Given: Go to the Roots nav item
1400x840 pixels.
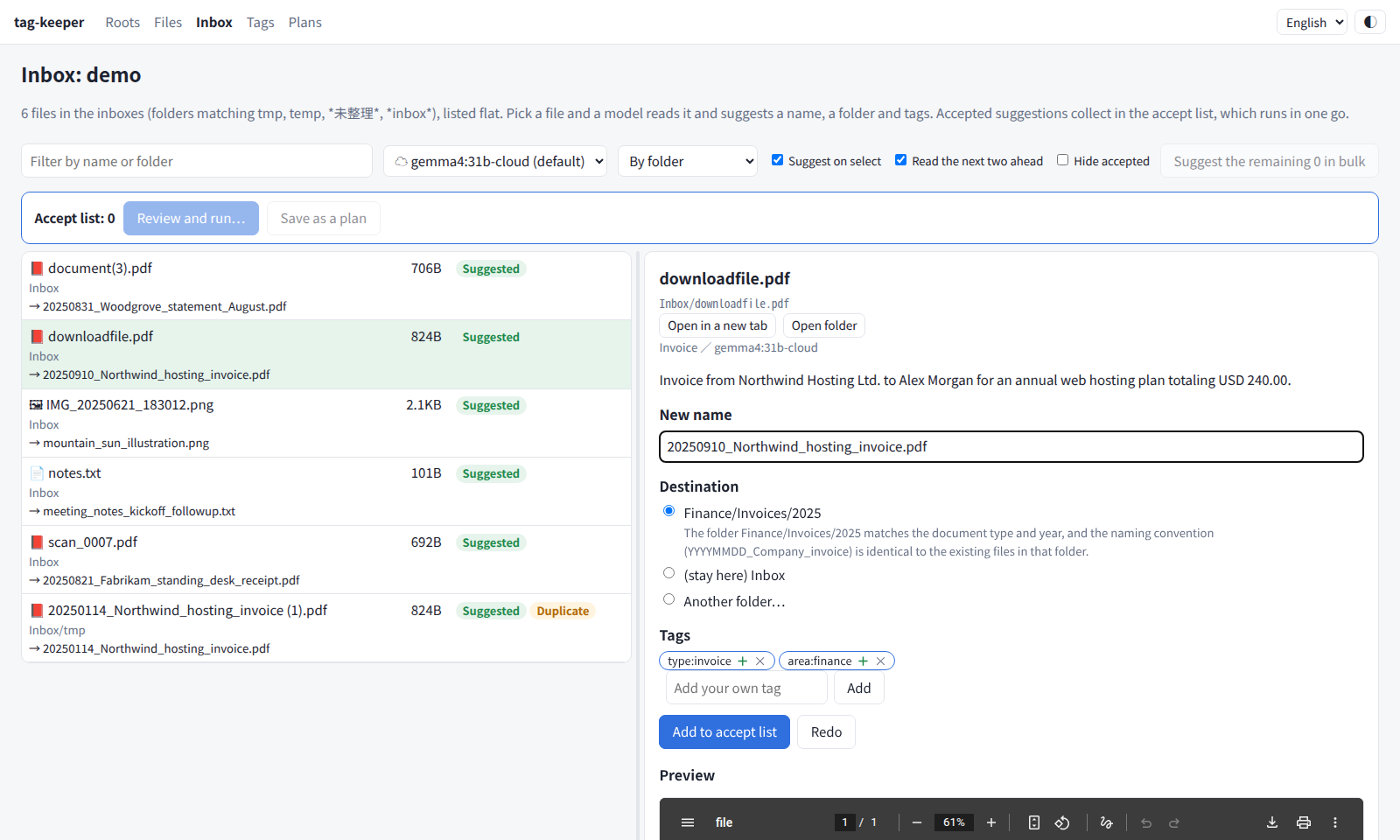Looking at the screenshot, I should pyautogui.click(x=122, y=23).
